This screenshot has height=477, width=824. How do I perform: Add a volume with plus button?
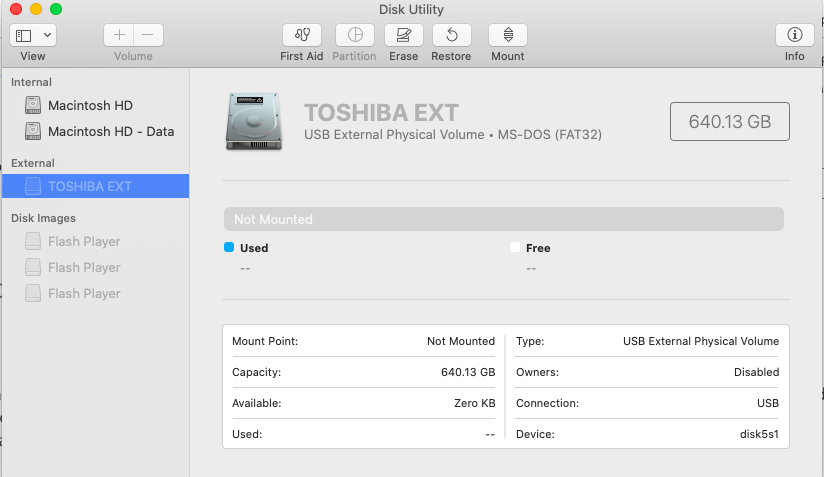[119, 35]
